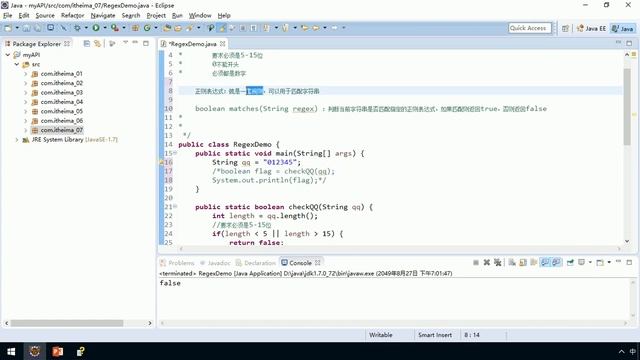The height and width of the screenshot is (360, 640).
Task: Open the File menu
Action: pyautogui.click(x=7, y=16)
